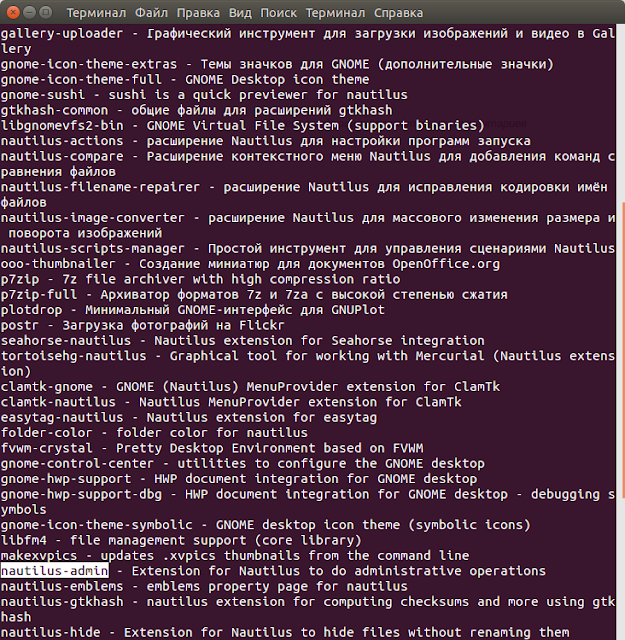This screenshot has height=640, width=625.
Task: Maximize the terminal window
Action: [46, 13]
